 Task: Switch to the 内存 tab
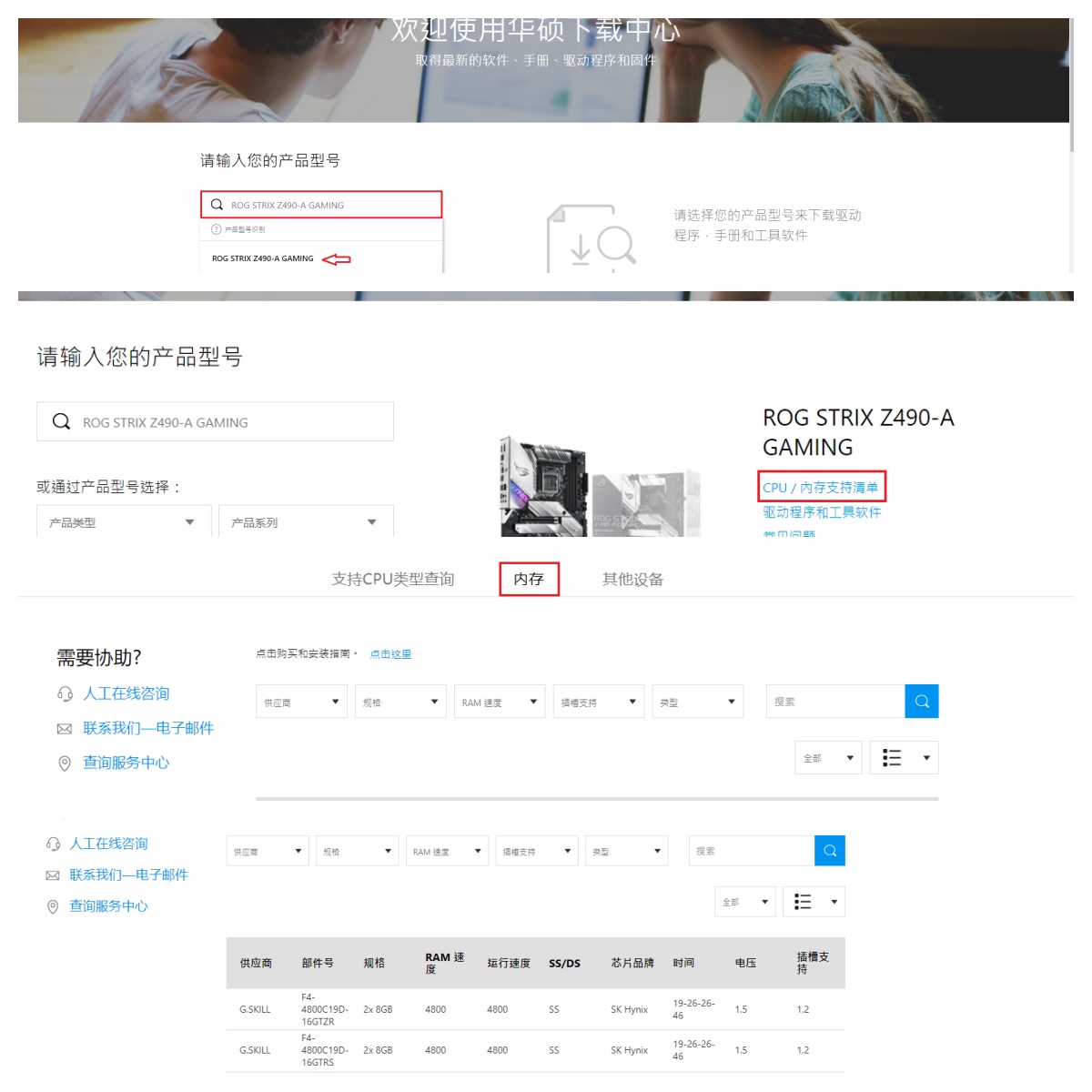tap(529, 580)
